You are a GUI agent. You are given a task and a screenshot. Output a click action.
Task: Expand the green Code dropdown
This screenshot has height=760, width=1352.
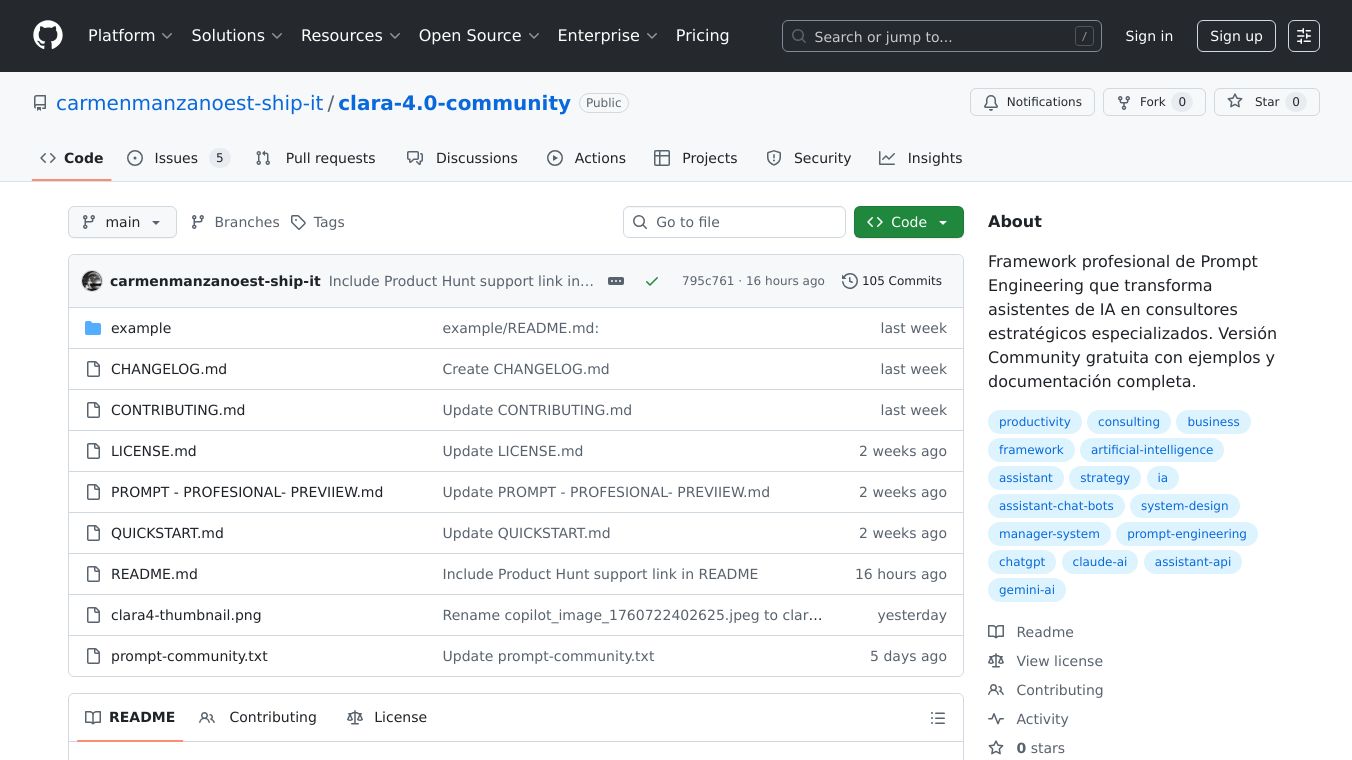[908, 222]
